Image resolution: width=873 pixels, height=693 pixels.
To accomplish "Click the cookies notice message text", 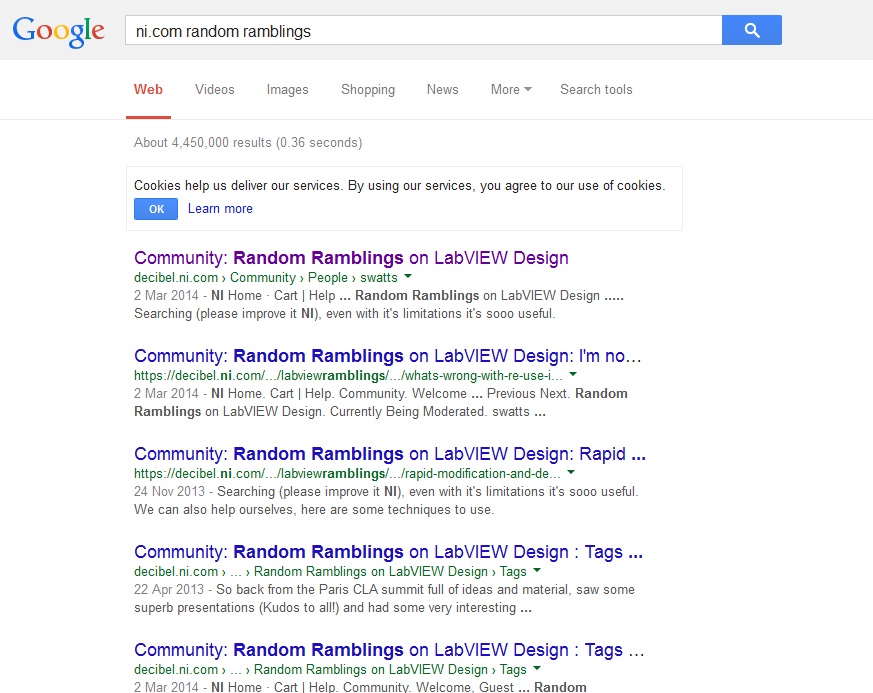I will [x=400, y=185].
